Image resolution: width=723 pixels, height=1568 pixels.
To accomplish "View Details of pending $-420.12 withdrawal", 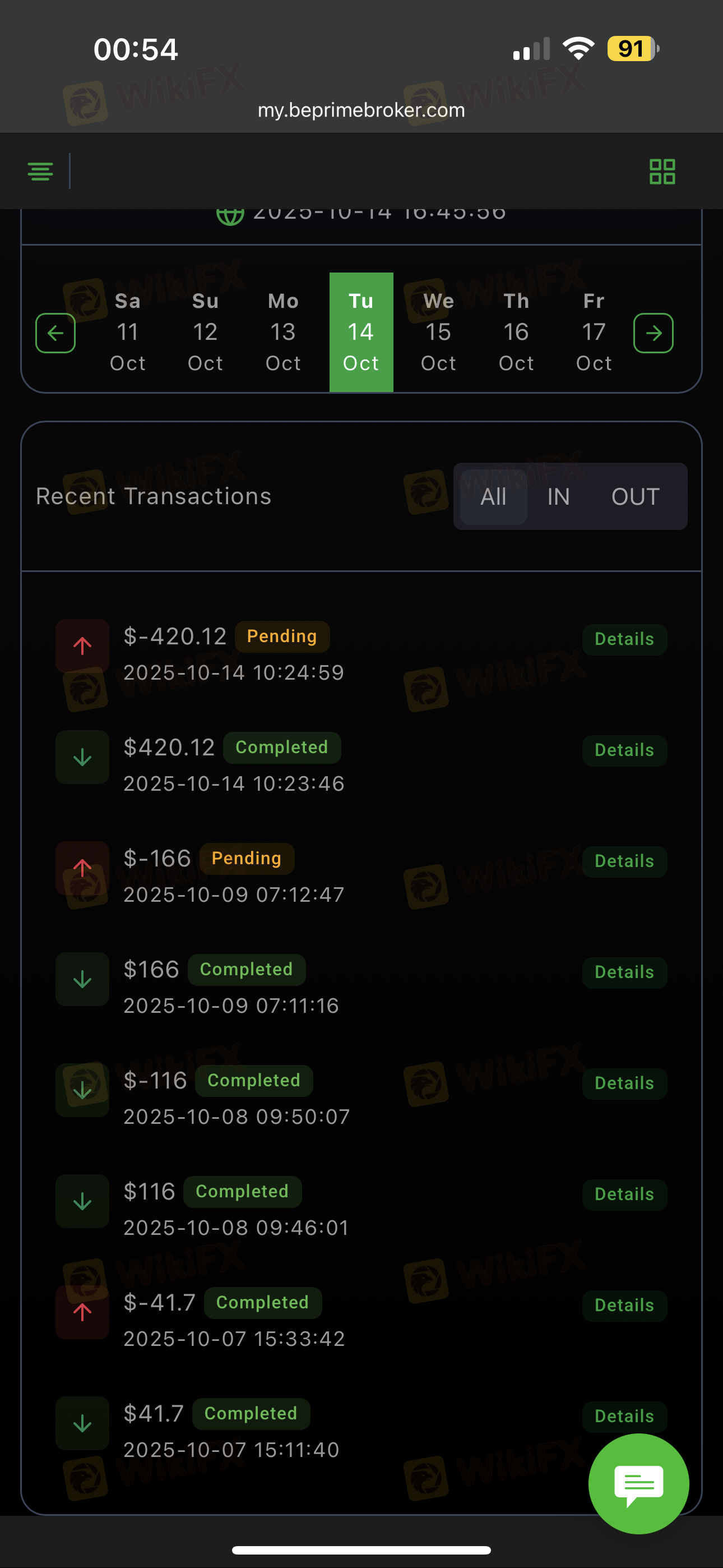I will (x=624, y=639).
